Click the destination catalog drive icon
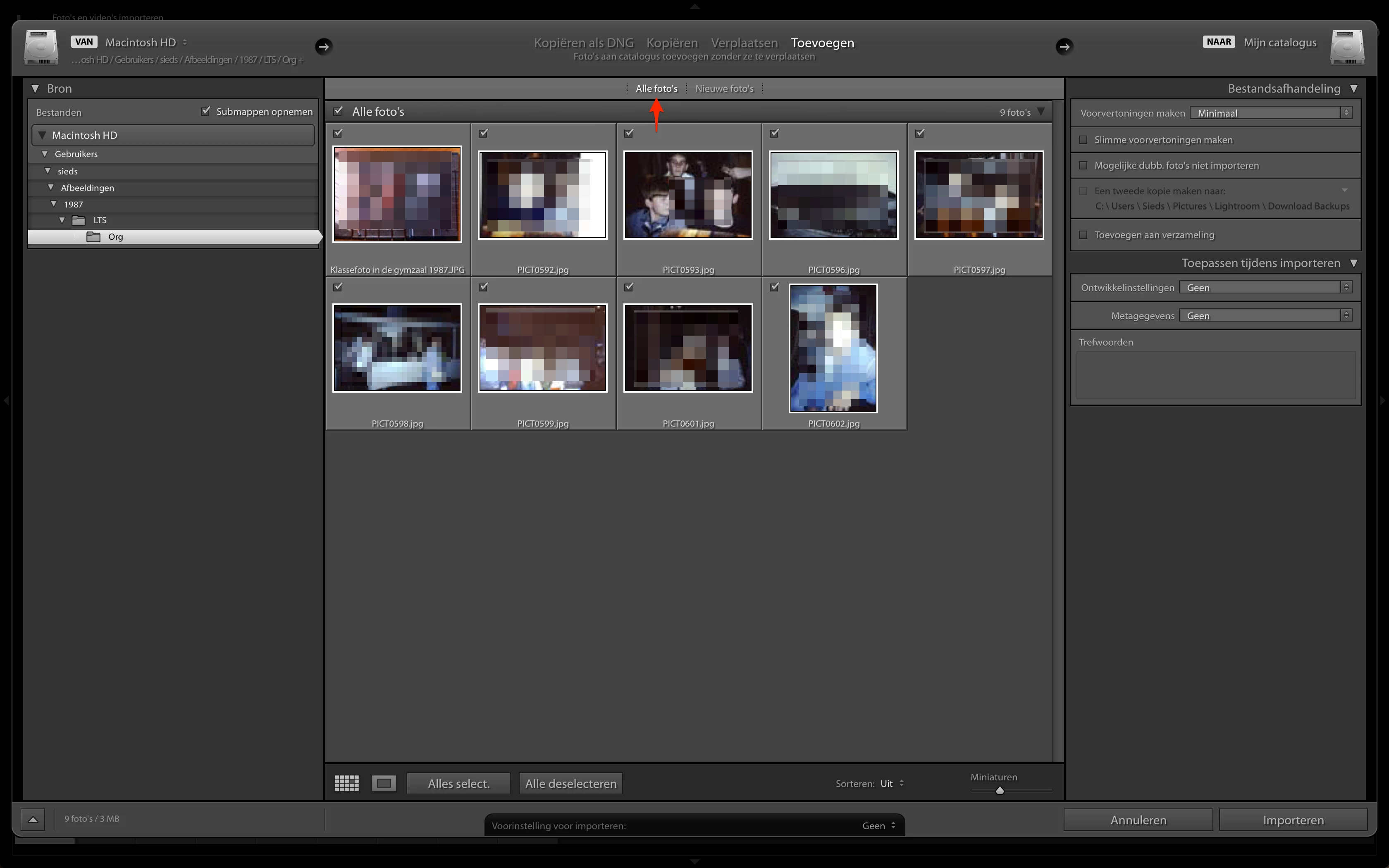 point(1346,48)
